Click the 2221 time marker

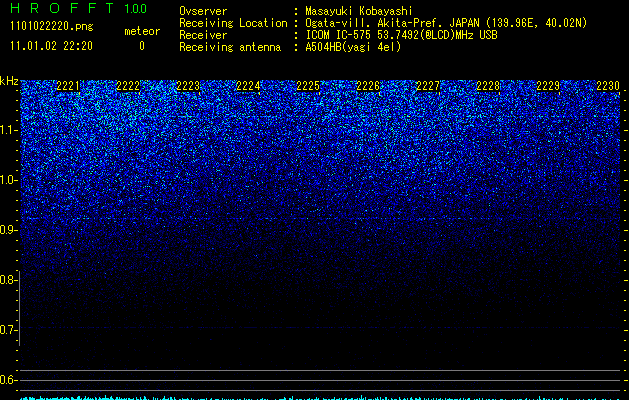[68, 86]
